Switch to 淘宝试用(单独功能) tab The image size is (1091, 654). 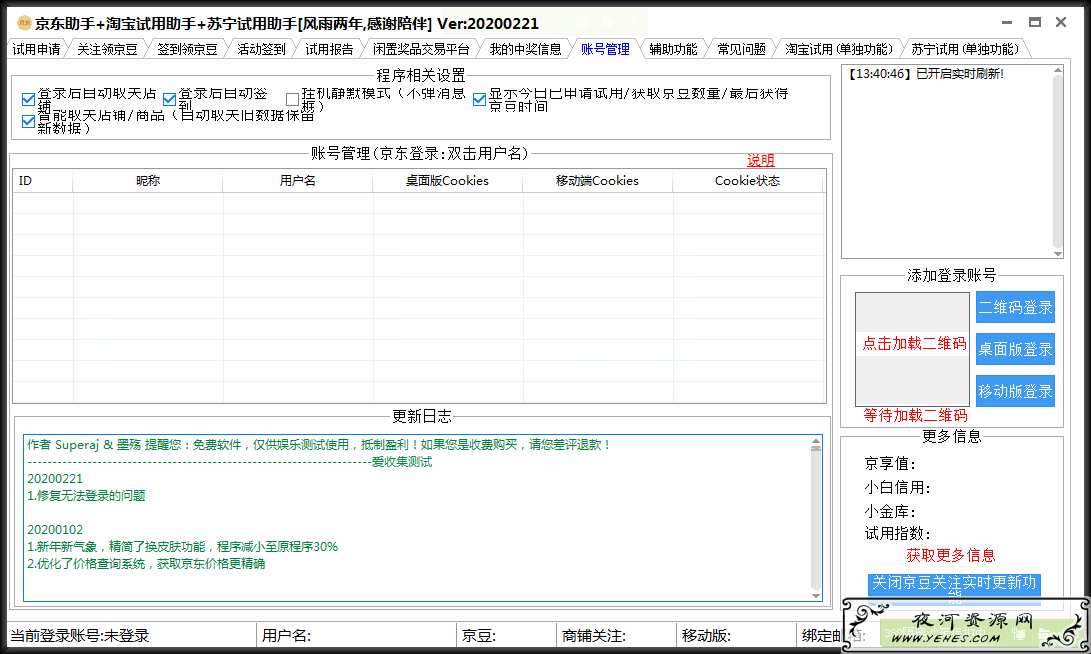839,49
